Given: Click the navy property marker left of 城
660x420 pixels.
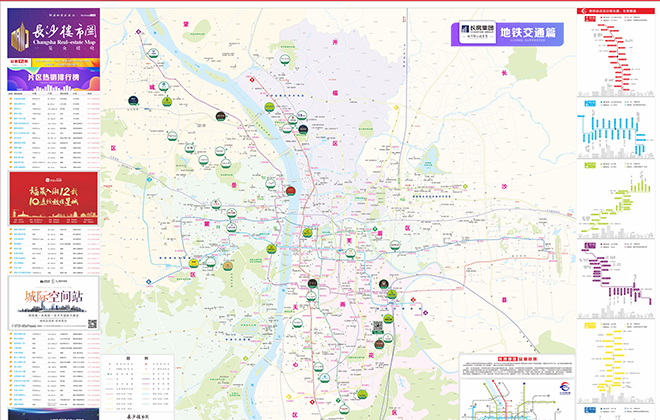Looking at the screenshot, I should pos(133,101).
